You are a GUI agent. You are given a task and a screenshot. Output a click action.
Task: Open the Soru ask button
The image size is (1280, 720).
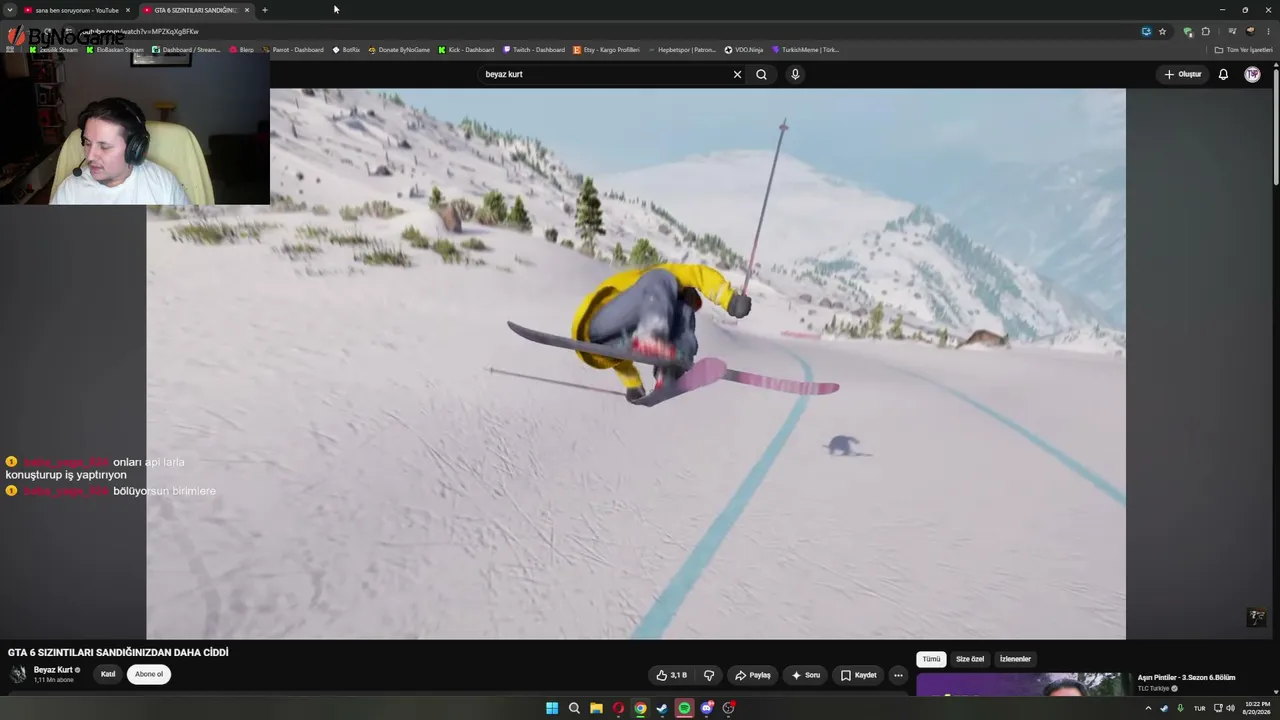point(805,675)
